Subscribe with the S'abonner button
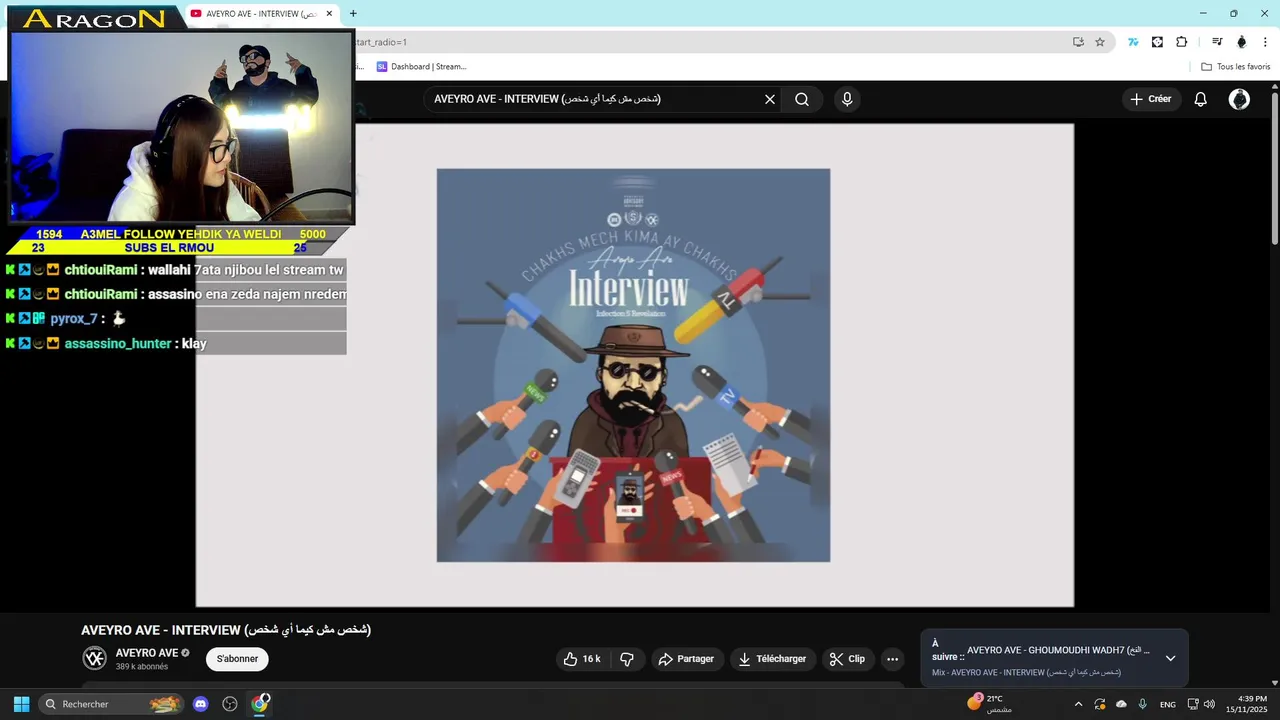Screen dimensions: 1280x720 pos(237,659)
